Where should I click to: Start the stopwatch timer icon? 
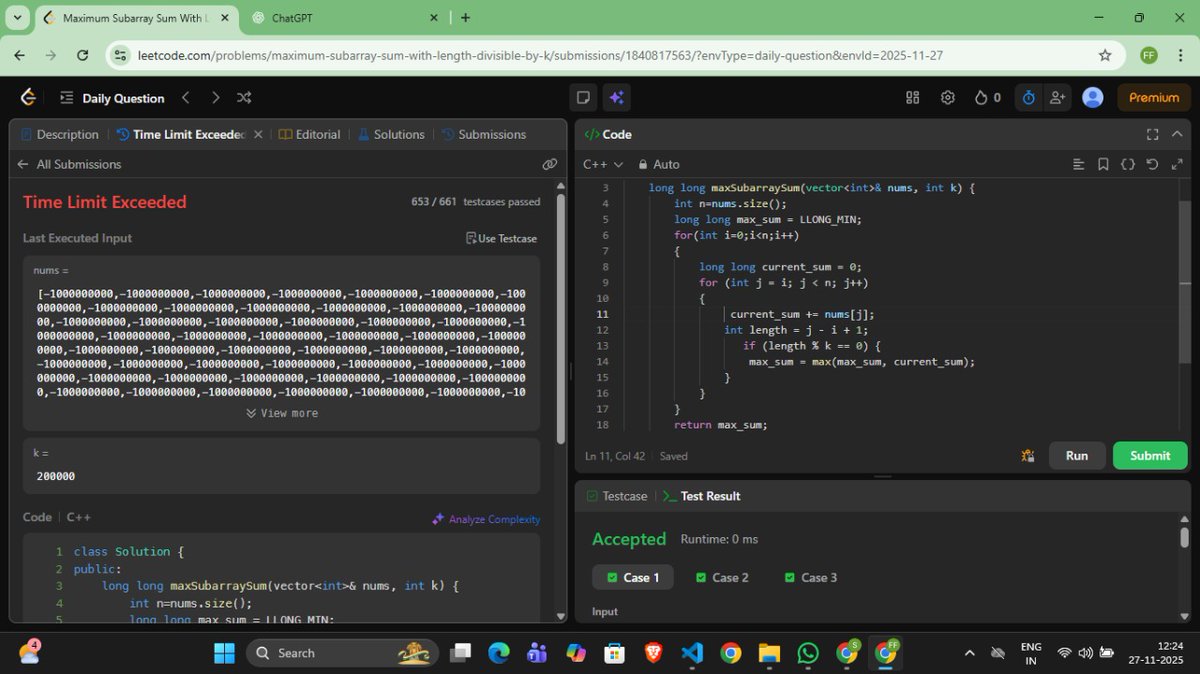[1028, 97]
